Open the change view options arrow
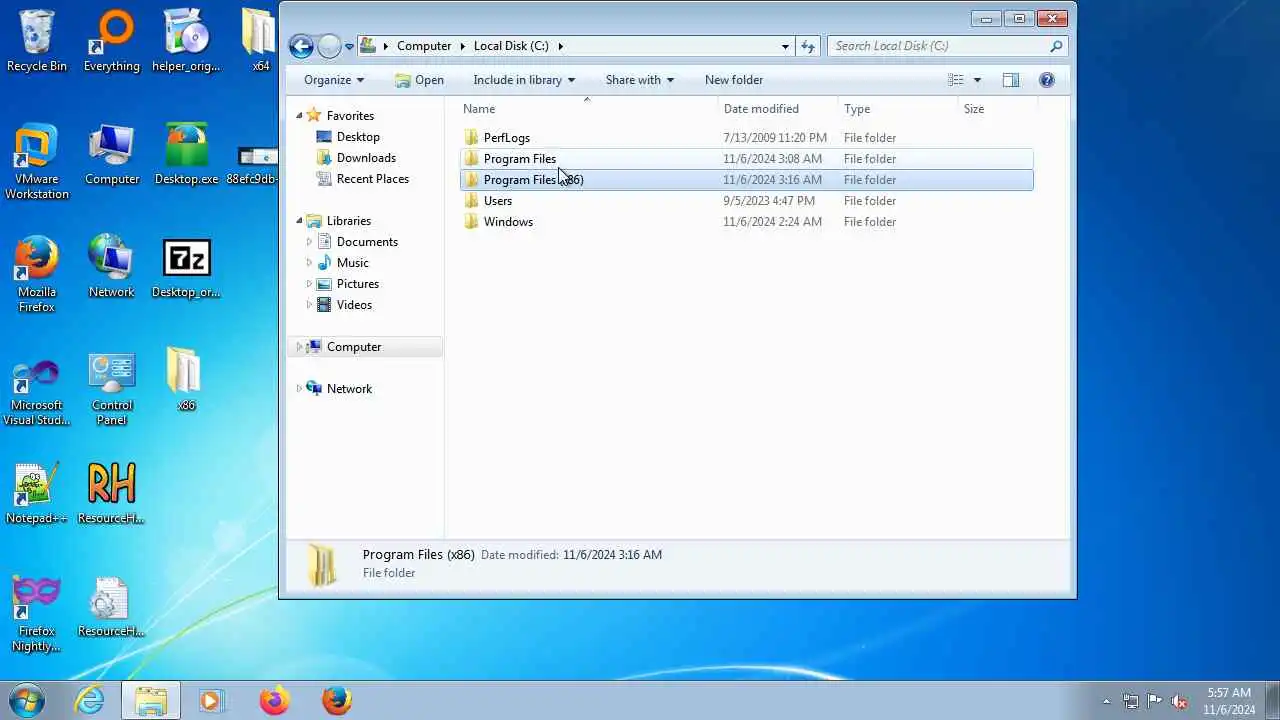 tap(977, 80)
